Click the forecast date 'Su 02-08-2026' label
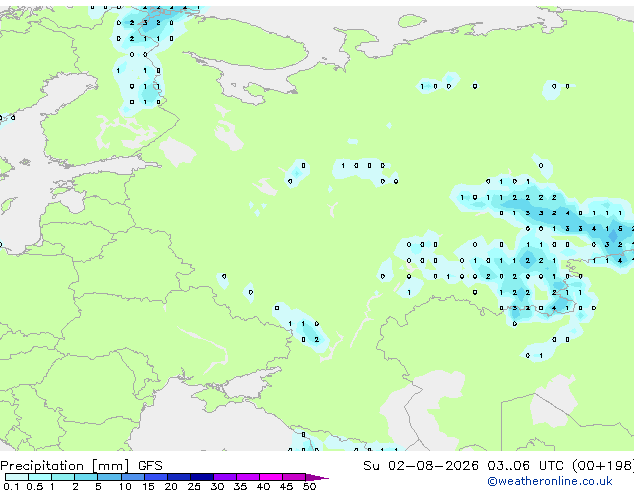Viewport: 634px width, 490px height. (421, 466)
